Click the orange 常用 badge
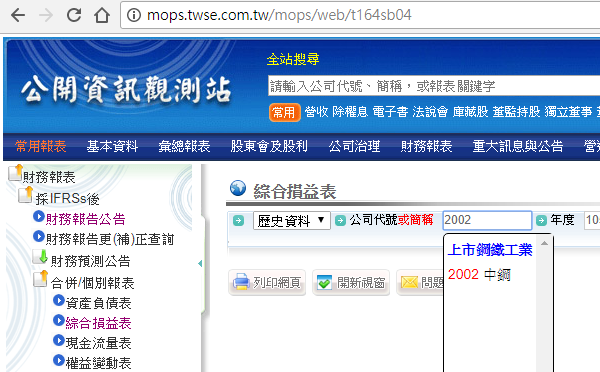This screenshot has width=600, height=372. coord(284,112)
